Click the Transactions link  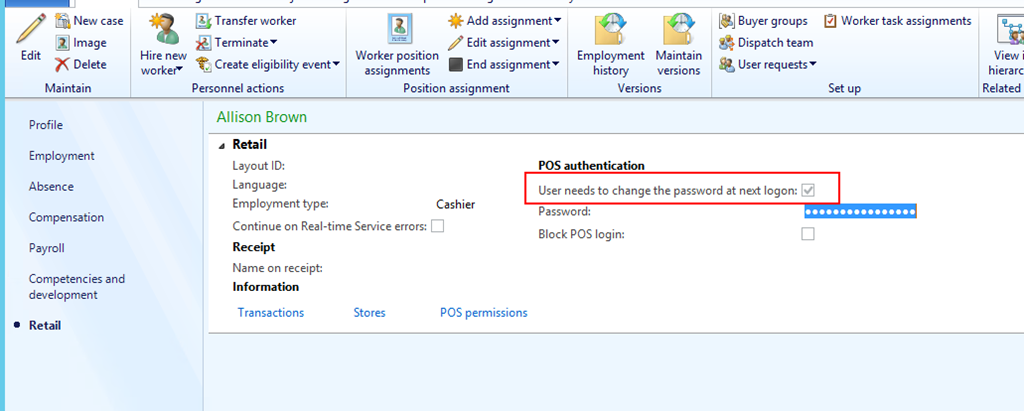pyautogui.click(x=271, y=313)
